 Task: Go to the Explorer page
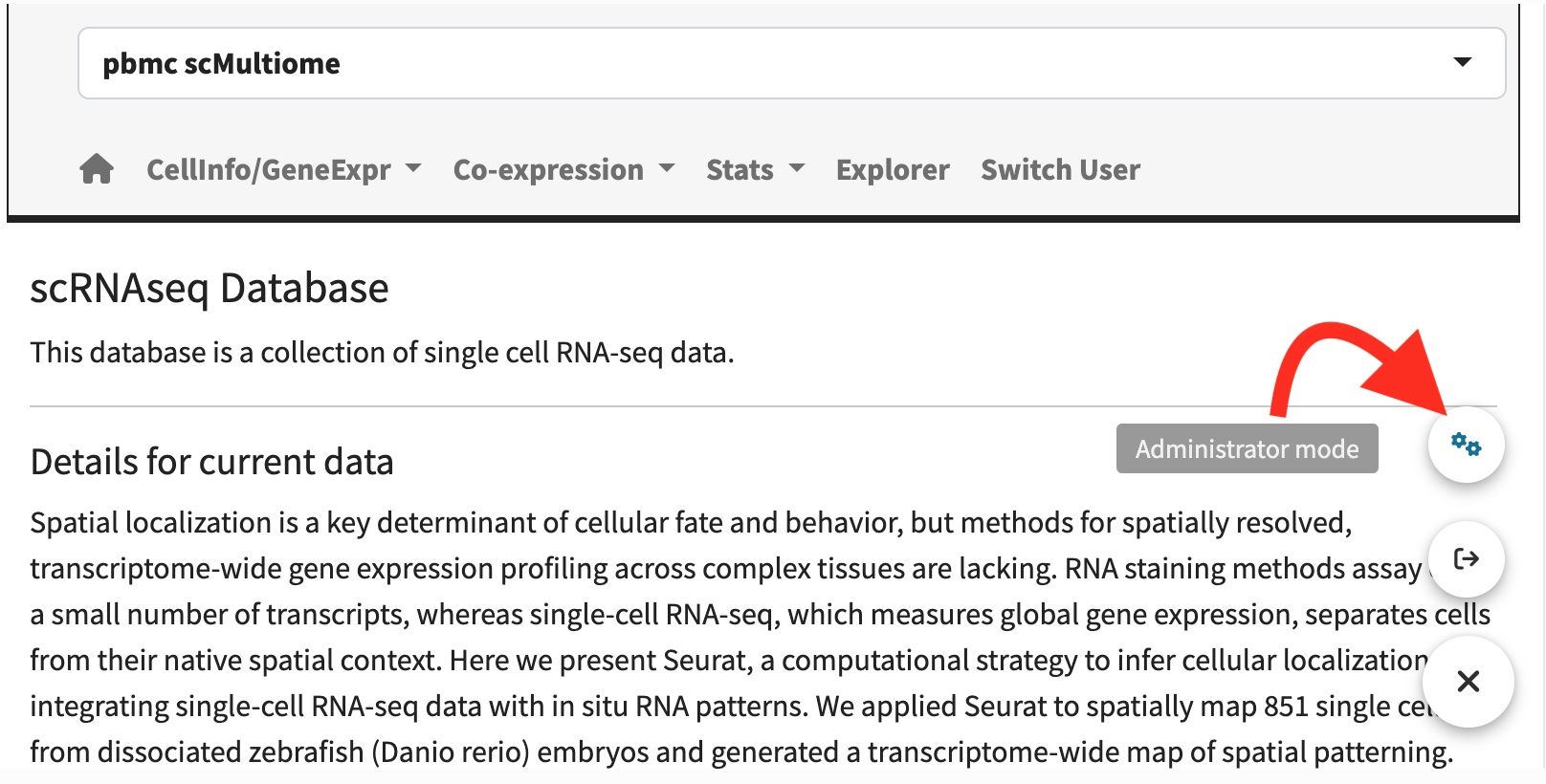pyautogui.click(x=893, y=169)
